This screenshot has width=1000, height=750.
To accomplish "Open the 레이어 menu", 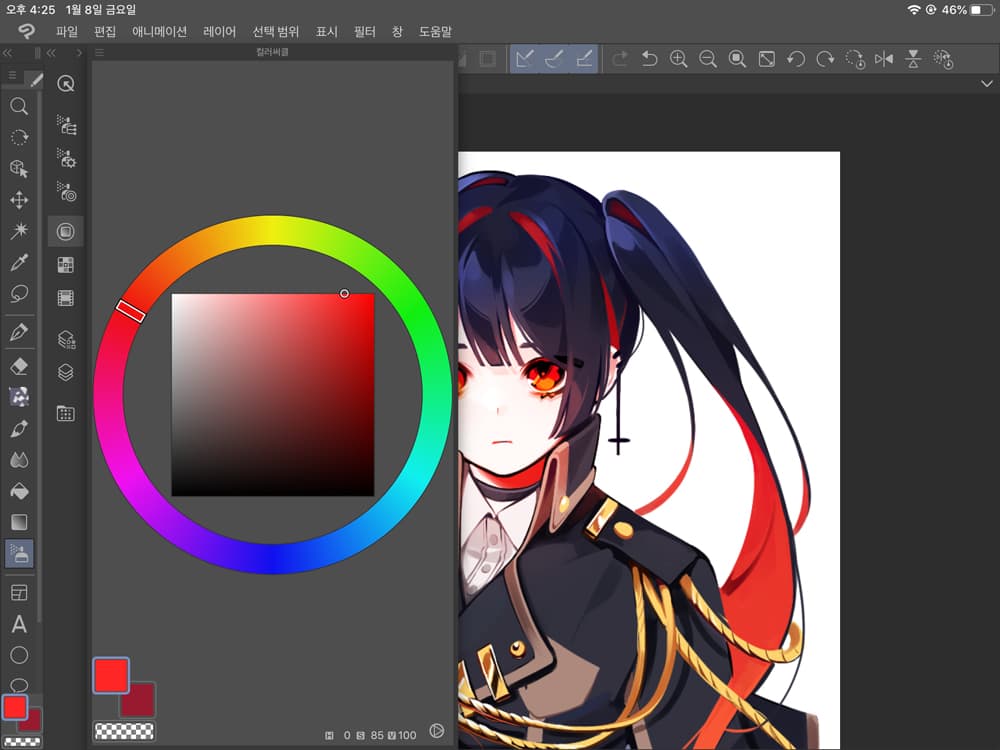I will click(x=220, y=32).
